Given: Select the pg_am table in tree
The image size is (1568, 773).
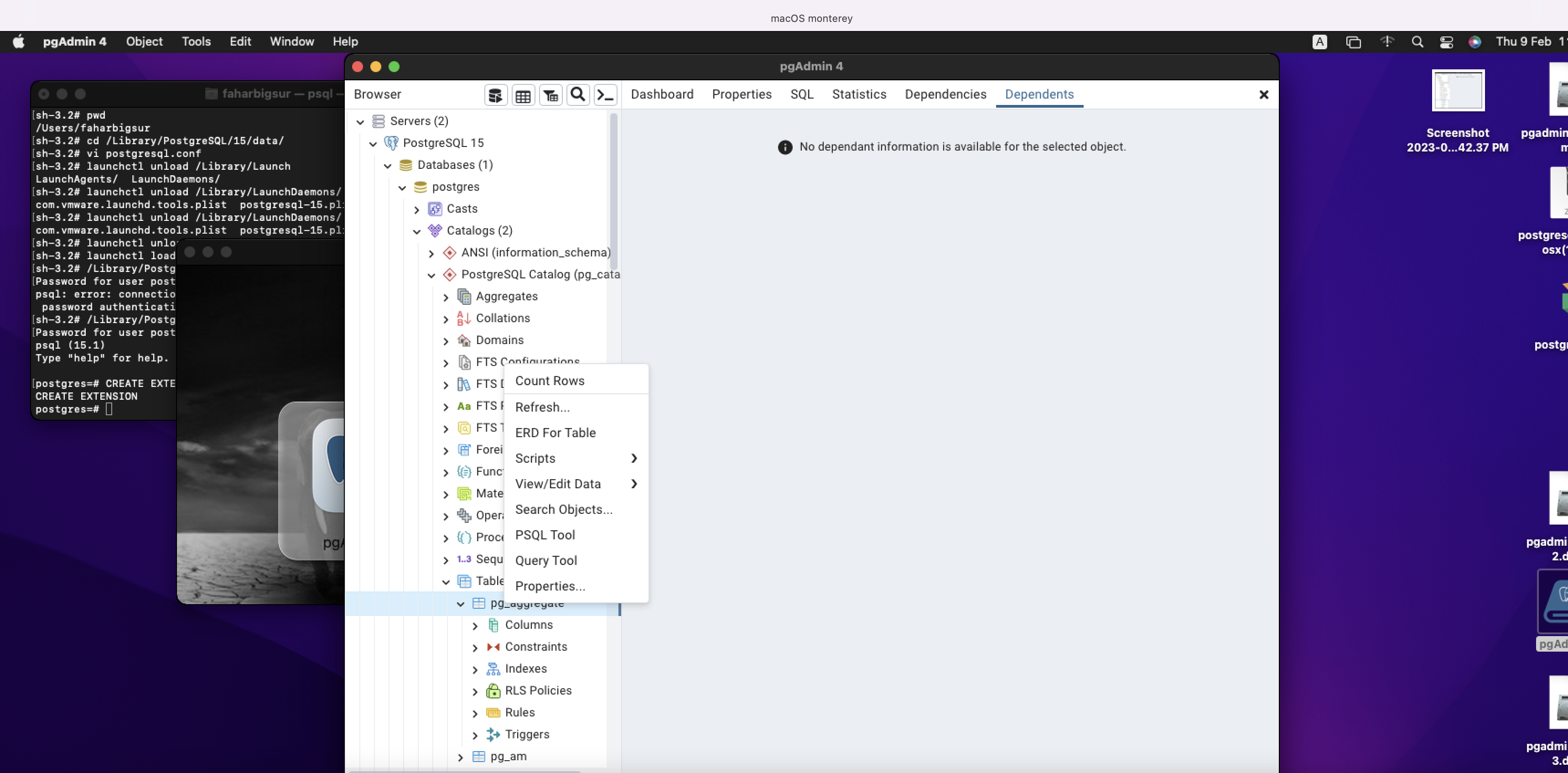Looking at the screenshot, I should pyautogui.click(x=508, y=756).
